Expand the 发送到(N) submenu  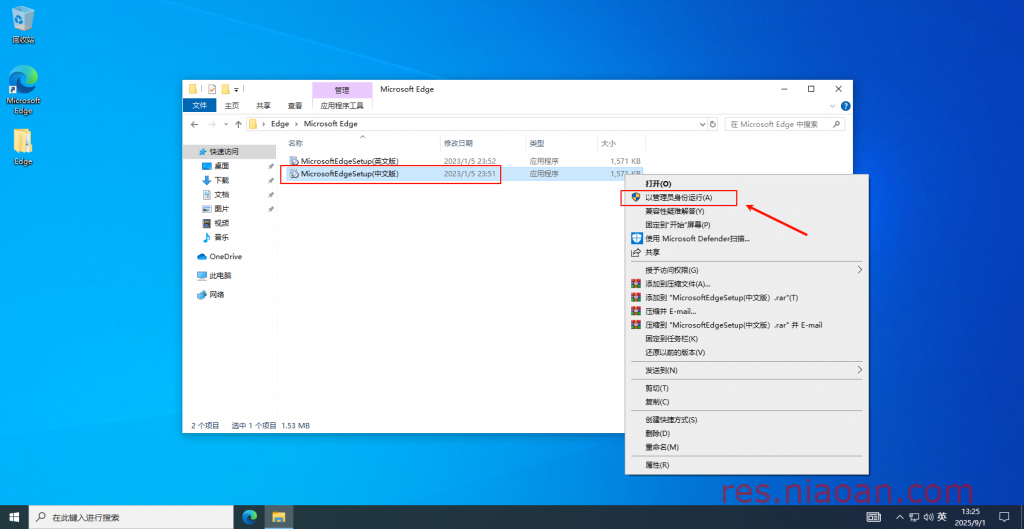746,370
